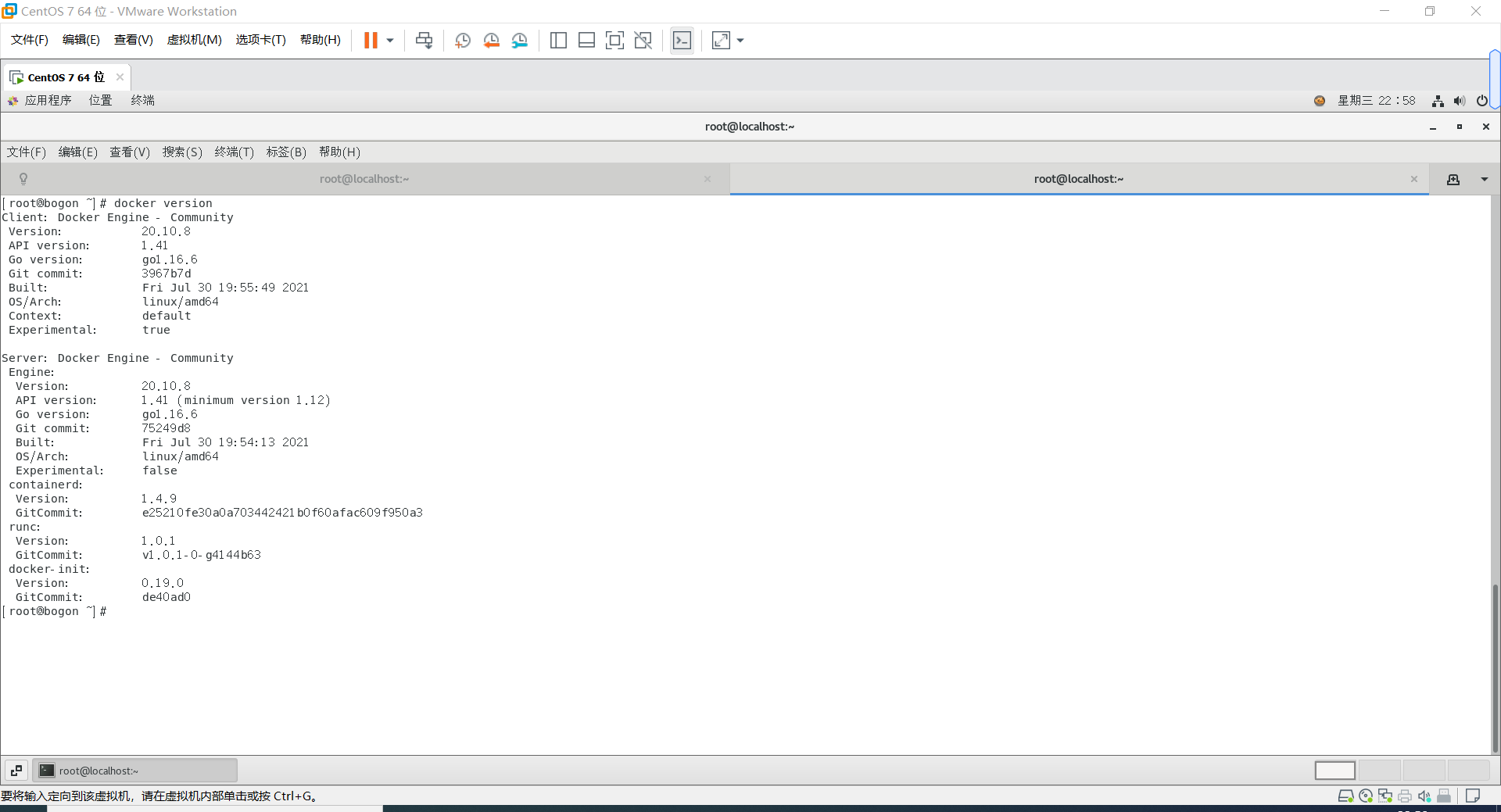Click the CD/DVD drive status icon
This screenshot has width=1501, height=812.
[x=1366, y=796]
